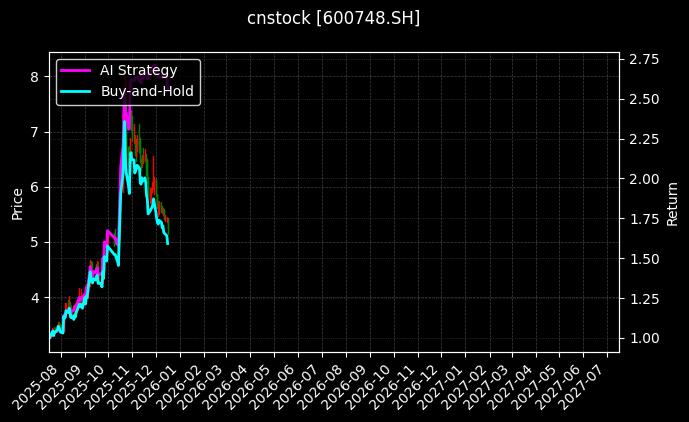This screenshot has width=689, height=422.
Task: Click the 2.00 return tick label
Action: (643, 179)
